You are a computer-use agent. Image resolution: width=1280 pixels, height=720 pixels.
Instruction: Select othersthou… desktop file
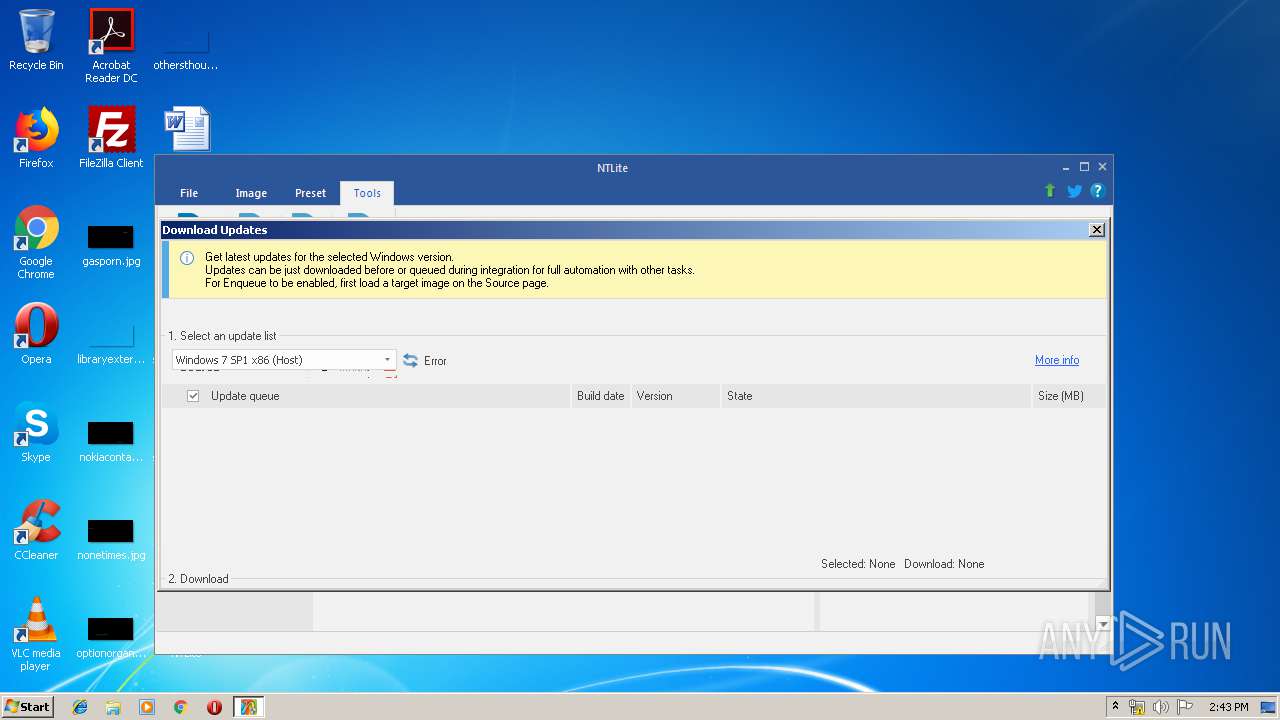[x=186, y=51]
